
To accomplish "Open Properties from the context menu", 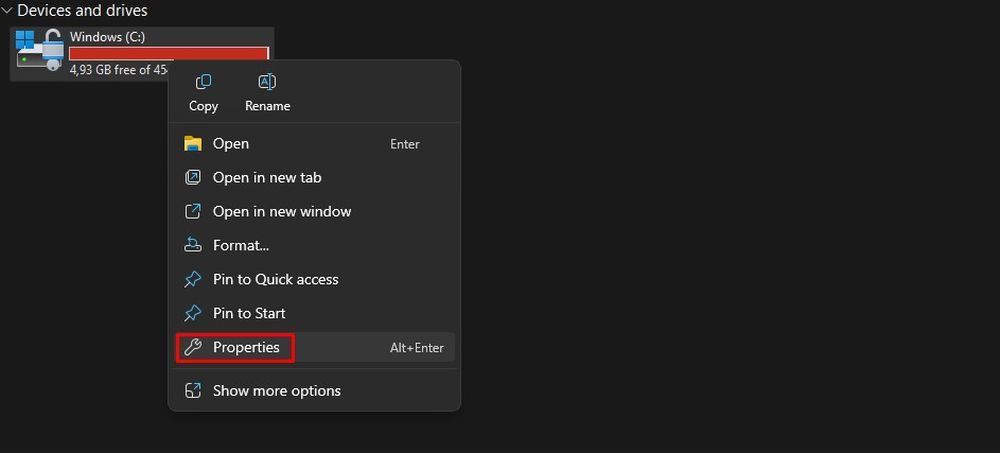I will 246,347.
